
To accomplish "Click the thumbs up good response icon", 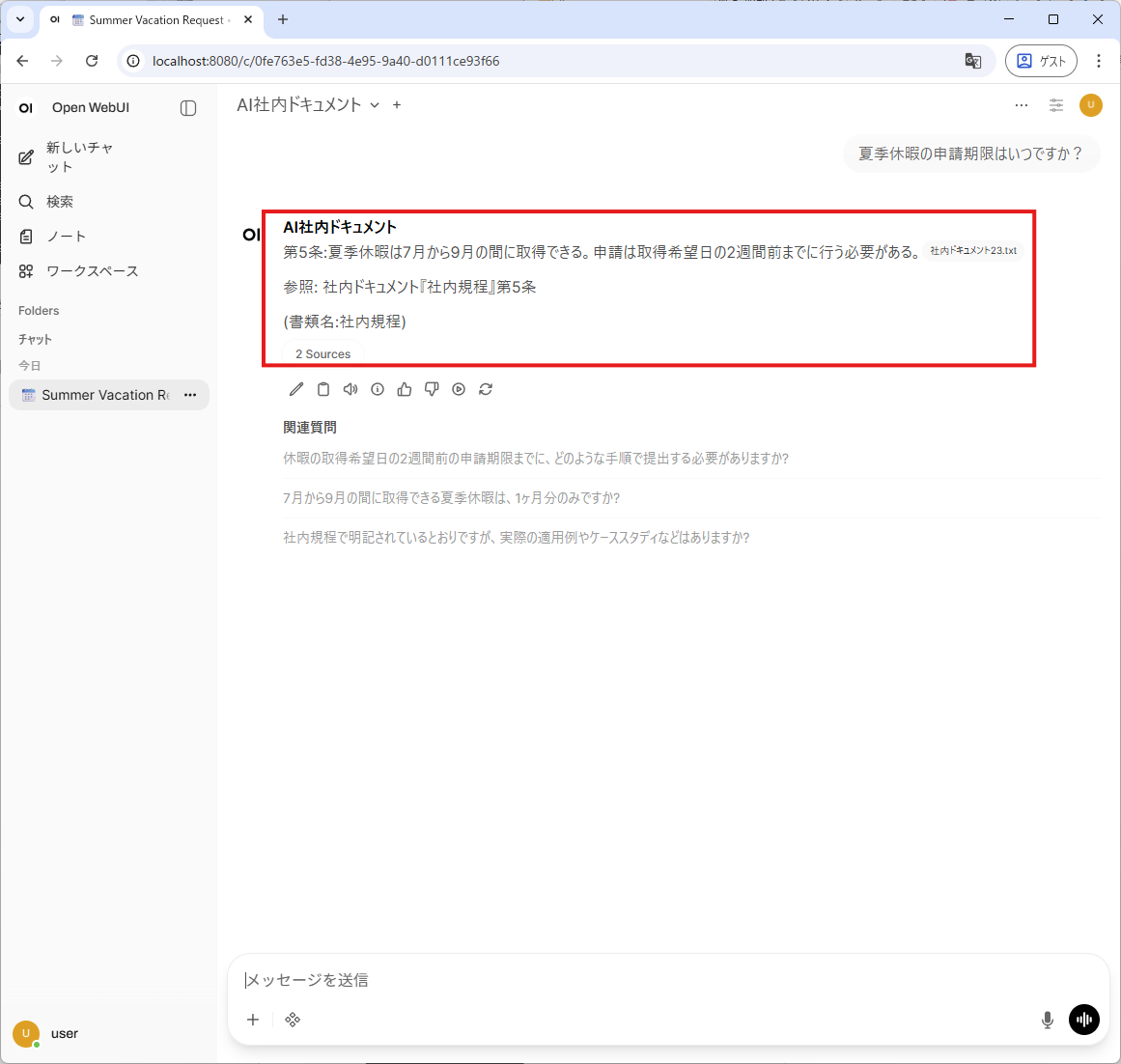I will [x=405, y=389].
